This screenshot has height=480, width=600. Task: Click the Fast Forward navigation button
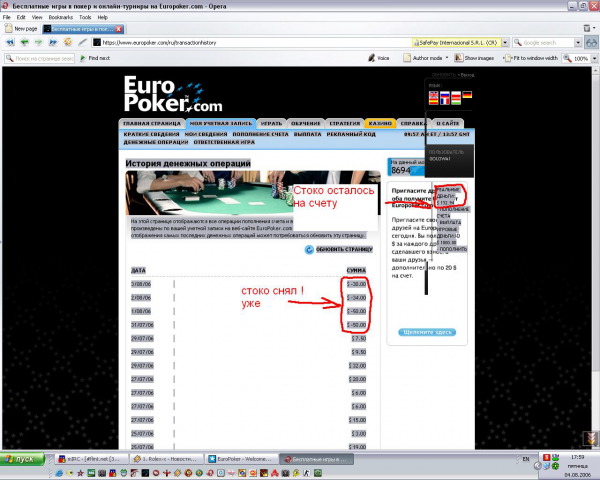click(53, 42)
